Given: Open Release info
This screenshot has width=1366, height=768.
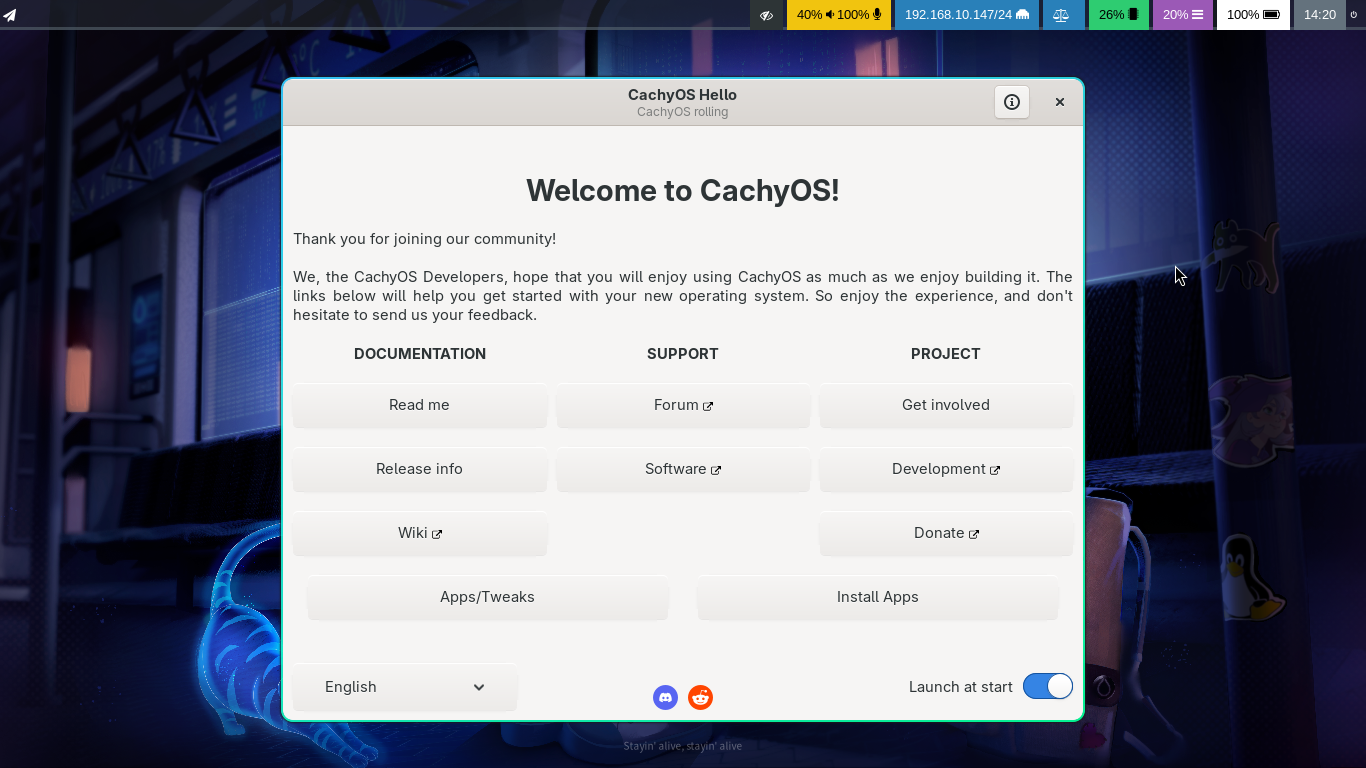Looking at the screenshot, I should [420, 469].
